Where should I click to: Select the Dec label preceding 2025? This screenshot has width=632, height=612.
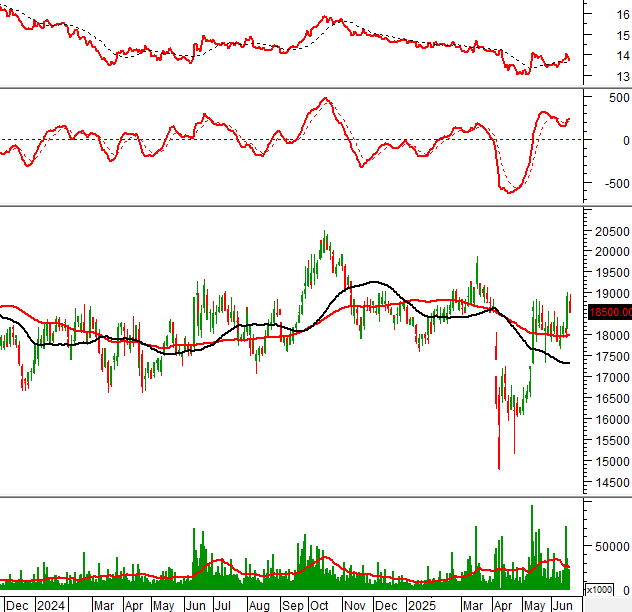click(x=386, y=606)
